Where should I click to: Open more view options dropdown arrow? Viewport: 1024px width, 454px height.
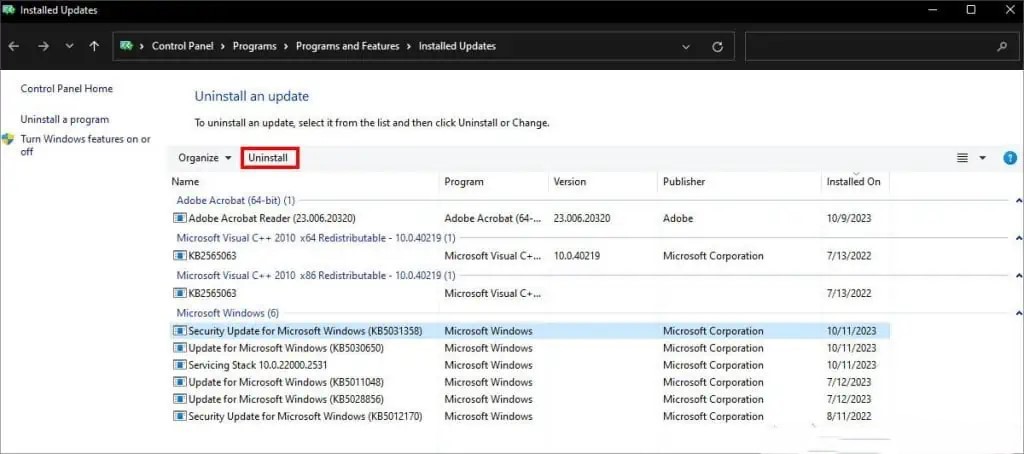point(982,157)
